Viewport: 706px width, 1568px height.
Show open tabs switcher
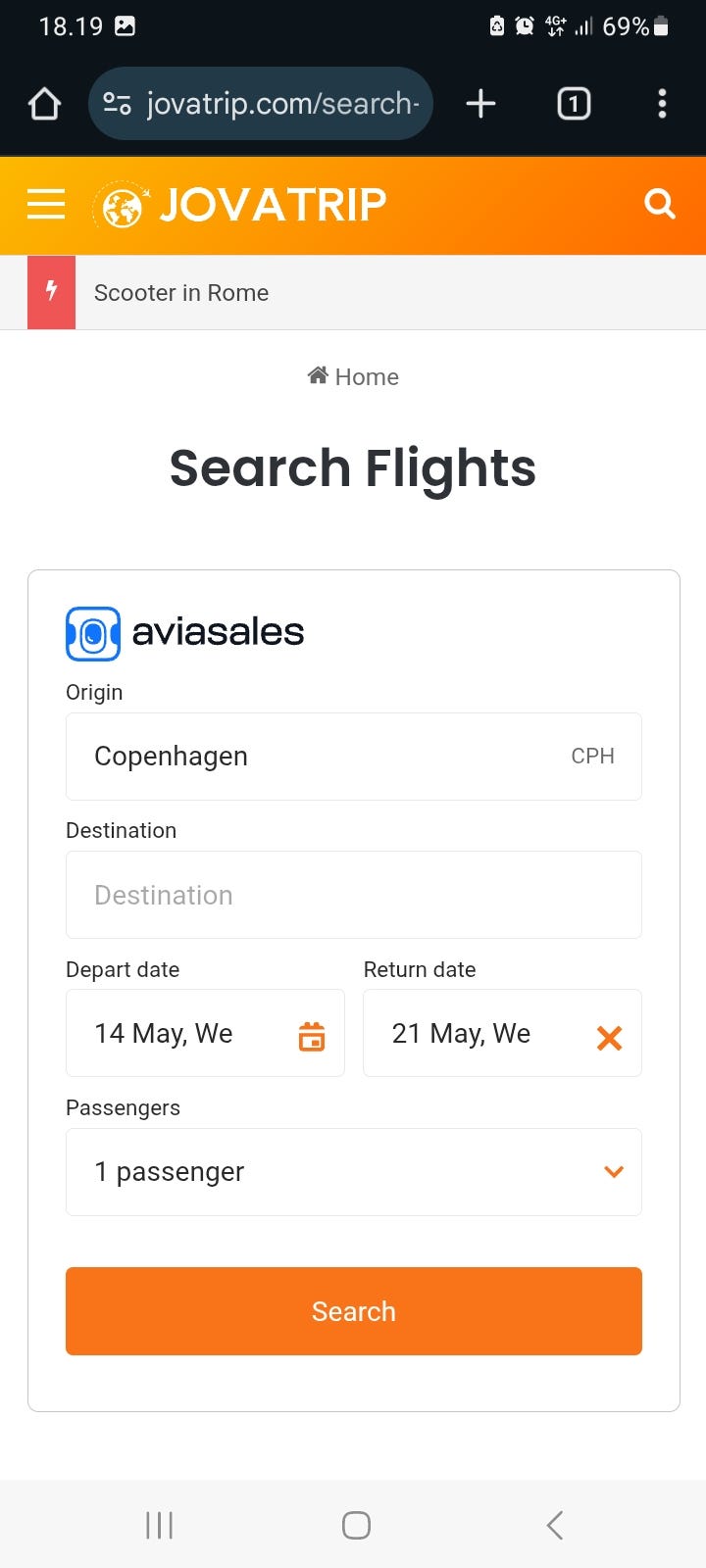coord(574,104)
